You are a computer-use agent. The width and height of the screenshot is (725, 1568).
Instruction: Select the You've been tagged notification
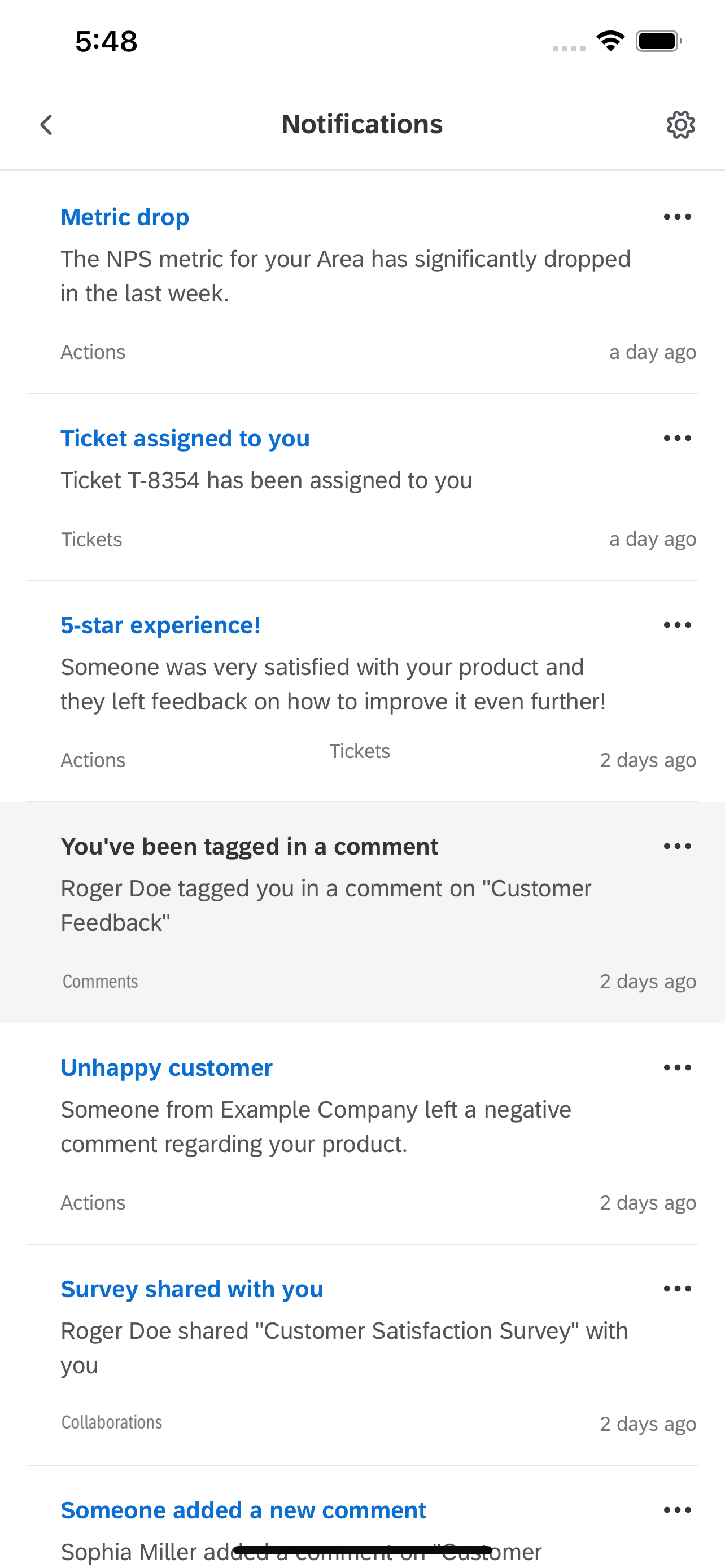[x=249, y=846]
